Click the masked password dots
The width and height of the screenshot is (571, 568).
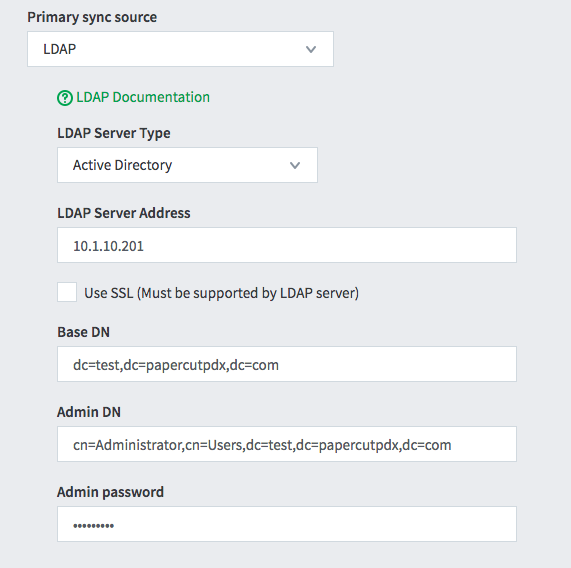94,525
